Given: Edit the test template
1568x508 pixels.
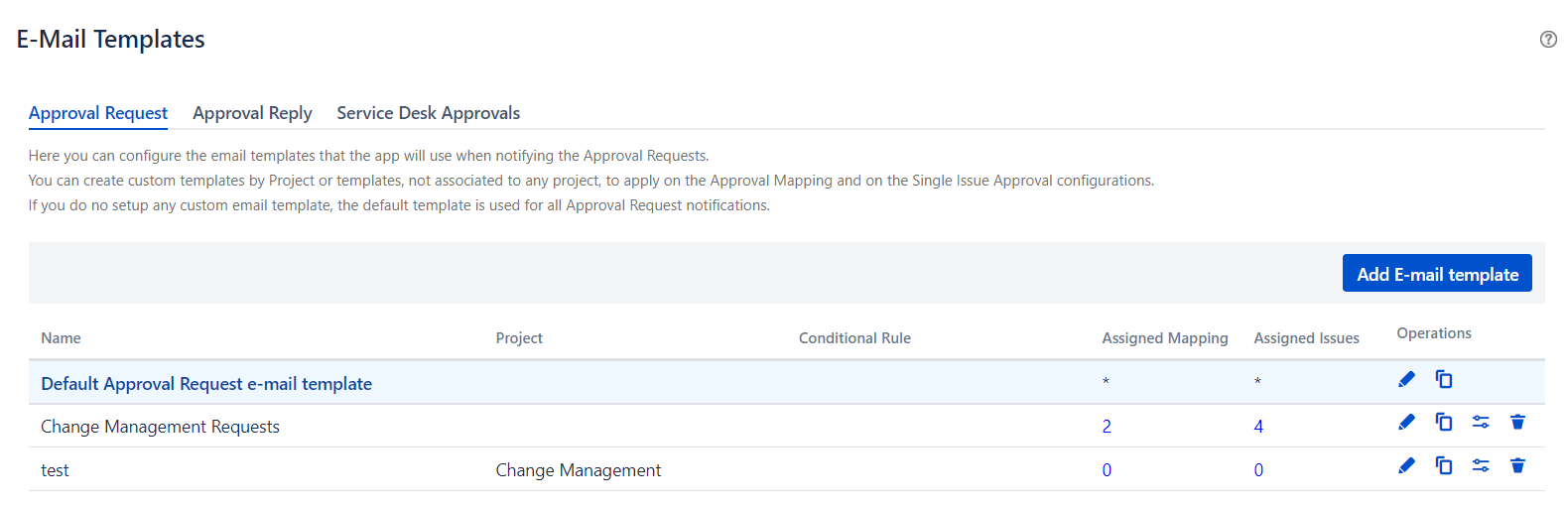Looking at the screenshot, I should pos(1406,466).
